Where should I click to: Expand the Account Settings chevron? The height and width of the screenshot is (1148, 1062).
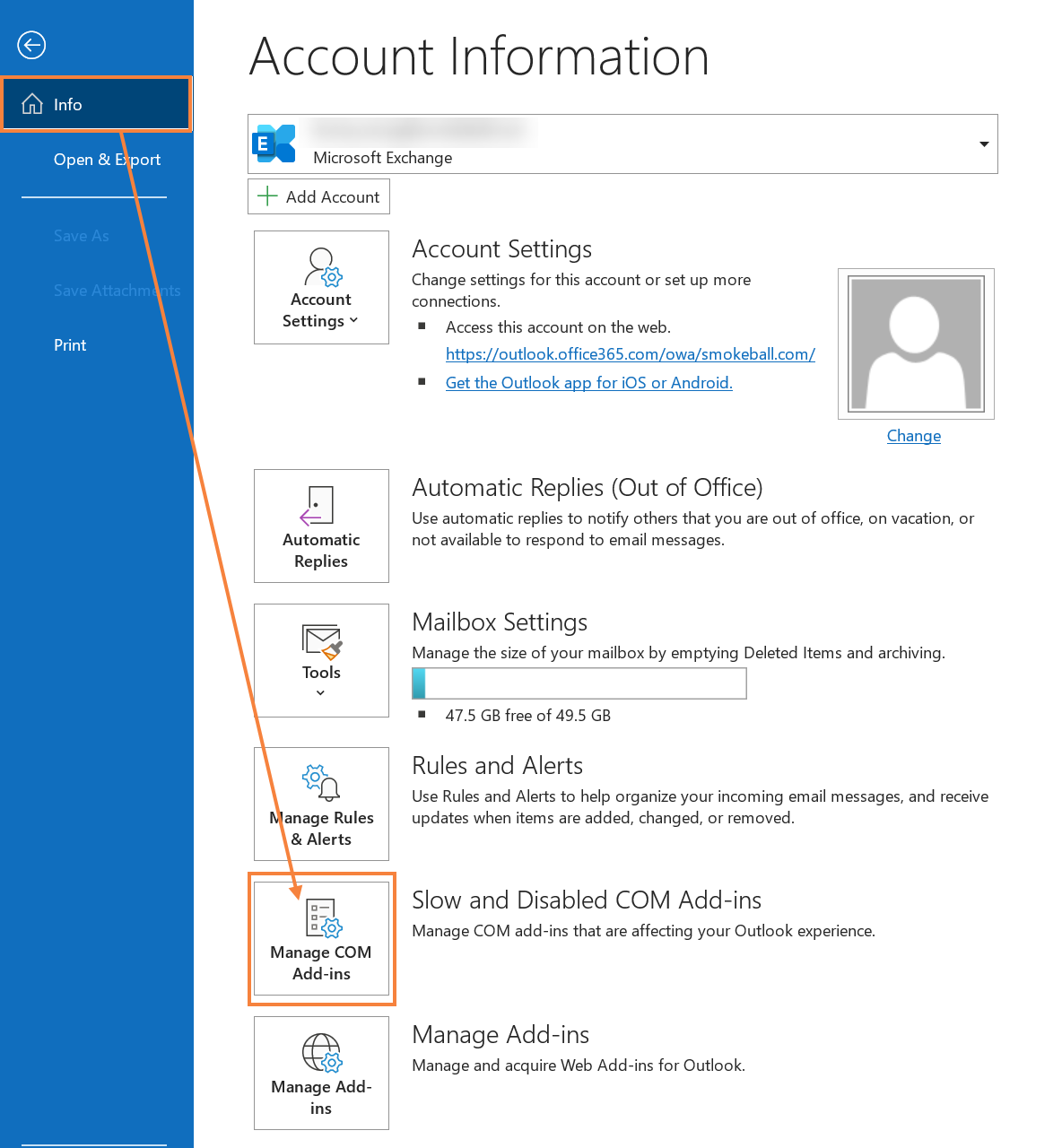click(353, 321)
